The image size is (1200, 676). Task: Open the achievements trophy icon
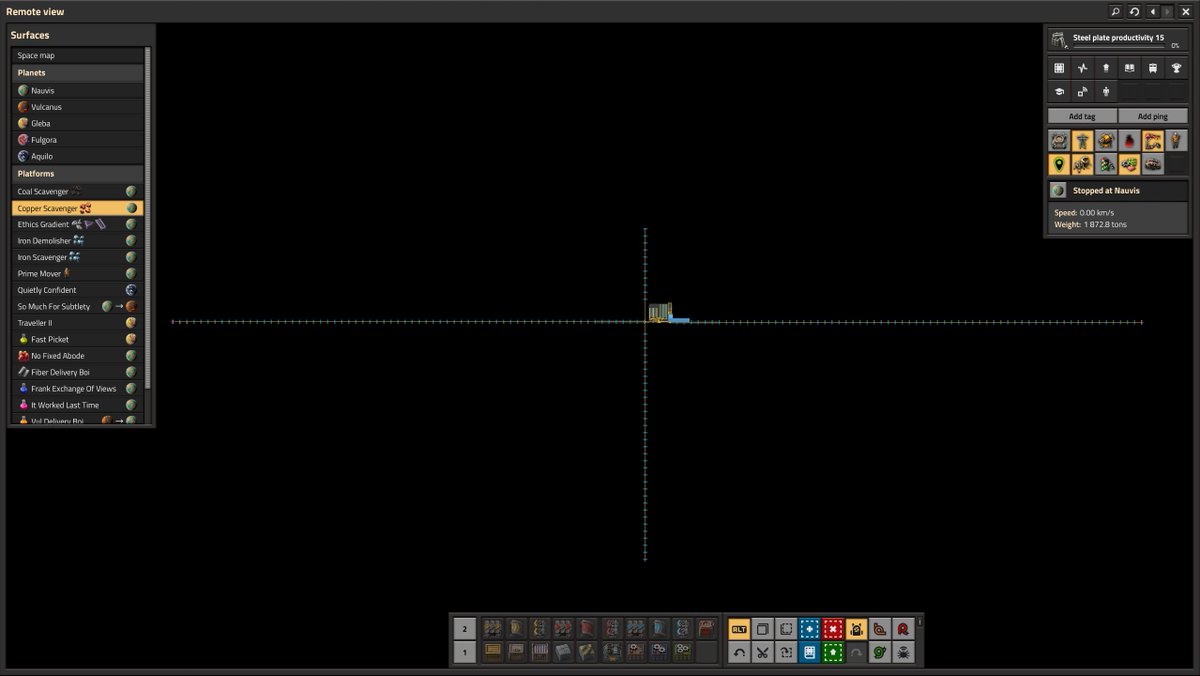coord(1176,68)
